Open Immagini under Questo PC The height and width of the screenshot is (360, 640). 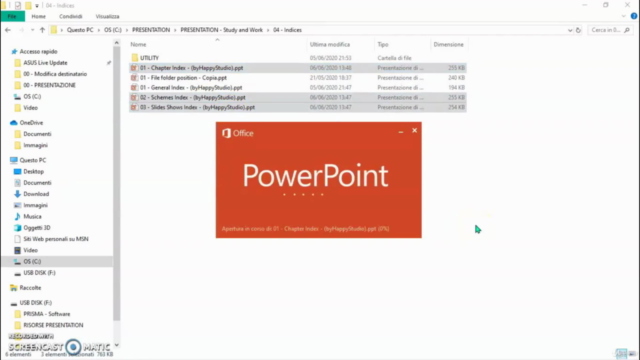click(35, 205)
